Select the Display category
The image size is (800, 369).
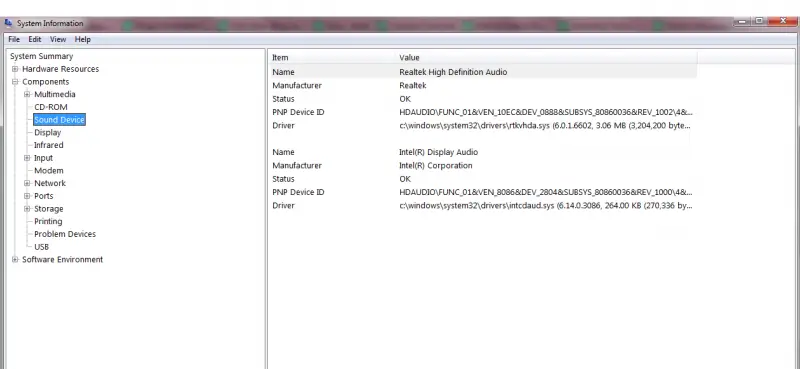tap(47, 132)
